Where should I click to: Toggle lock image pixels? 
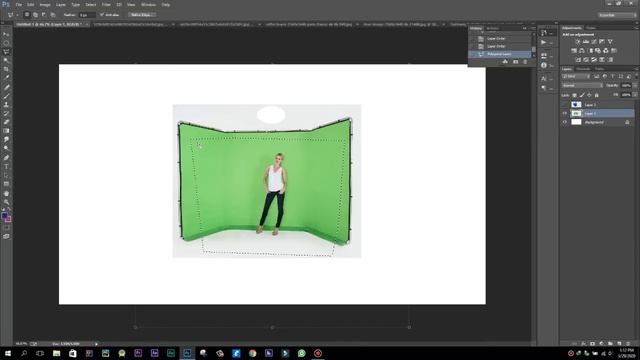click(x=582, y=95)
